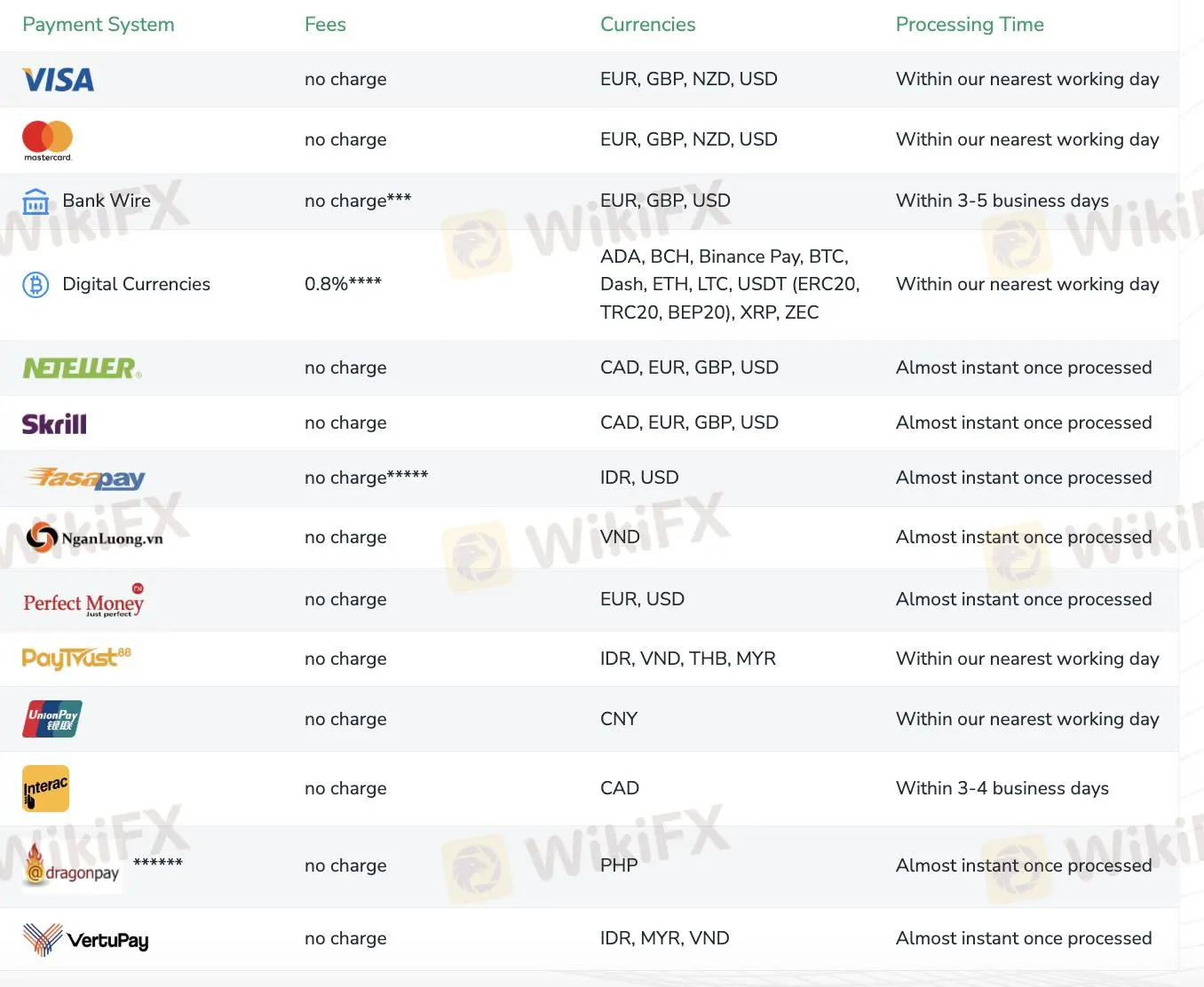Click the Bitcoin Digital Currencies icon

pos(36,285)
